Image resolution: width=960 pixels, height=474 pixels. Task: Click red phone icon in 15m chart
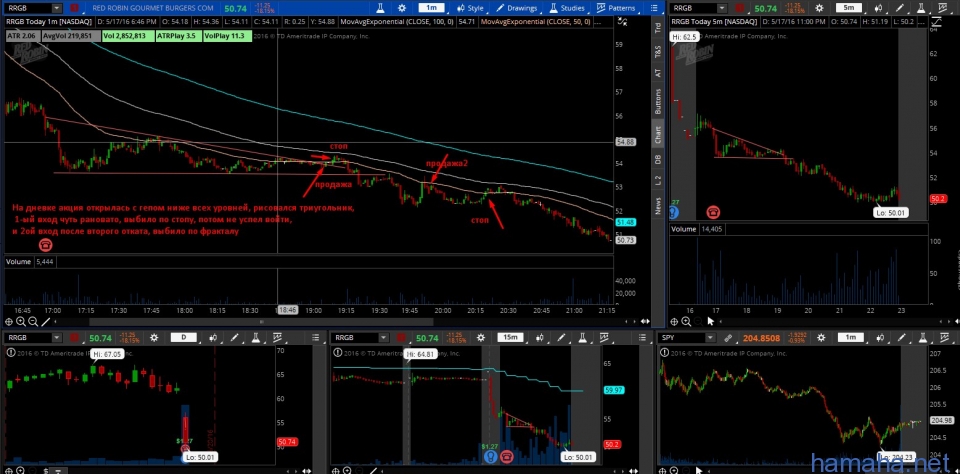(506, 456)
